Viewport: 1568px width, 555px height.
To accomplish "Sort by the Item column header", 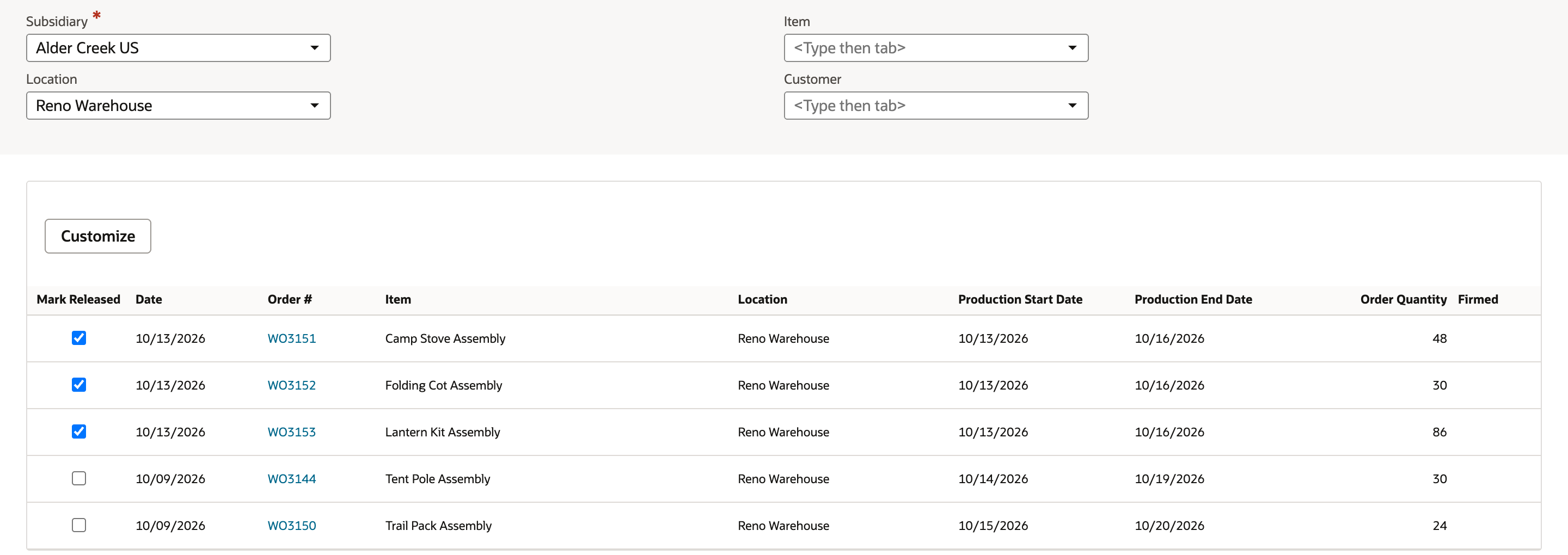I will point(398,299).
